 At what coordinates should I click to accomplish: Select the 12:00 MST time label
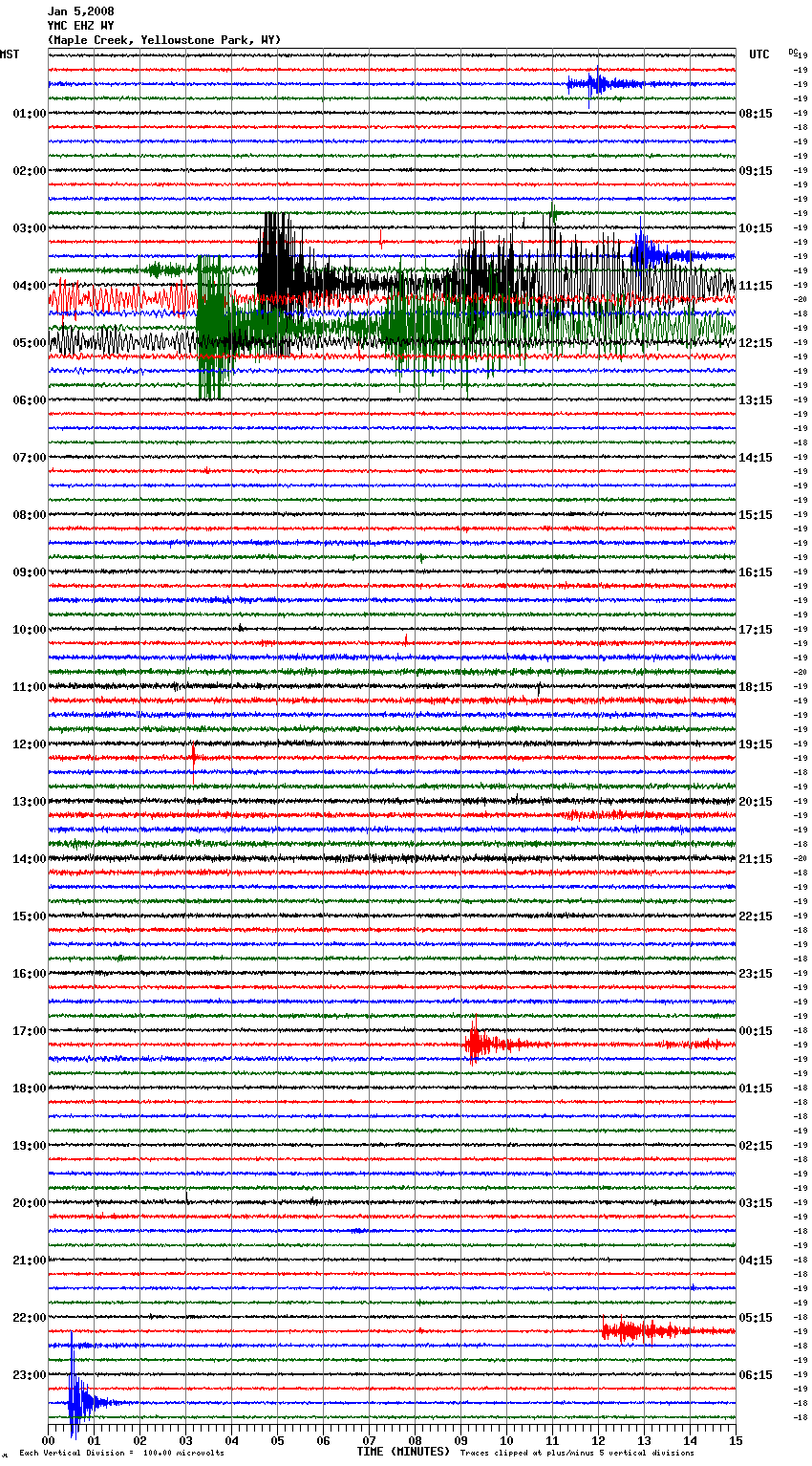click(30, 744)
